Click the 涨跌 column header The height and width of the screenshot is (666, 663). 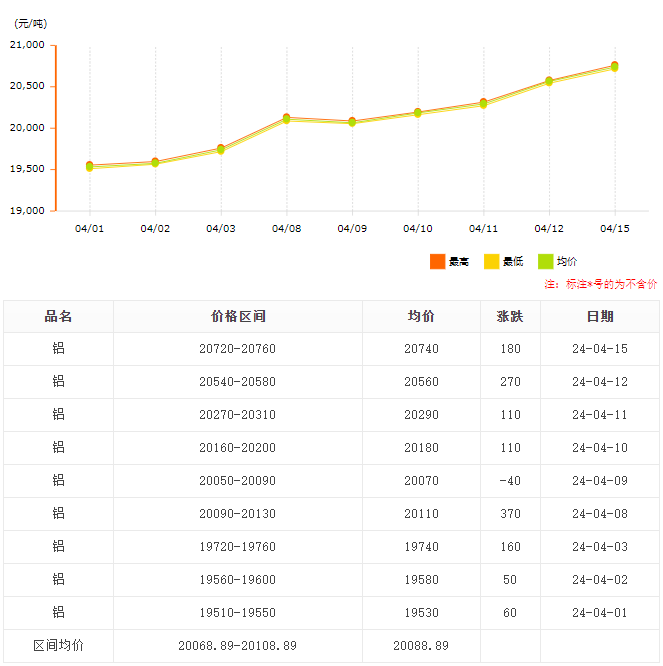click(510, 316)
